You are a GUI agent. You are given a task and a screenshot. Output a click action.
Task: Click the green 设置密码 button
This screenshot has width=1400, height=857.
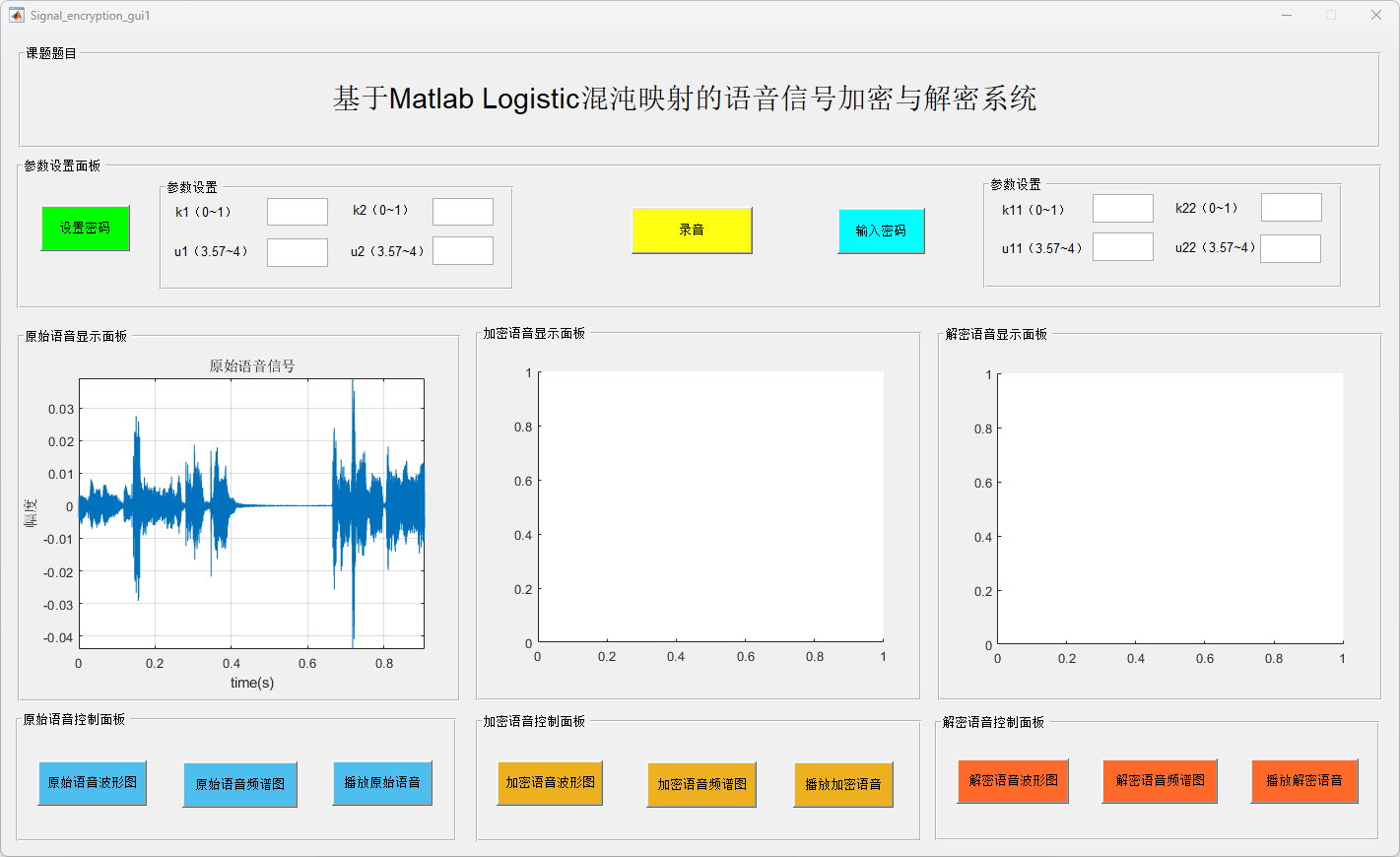point(85,229)
